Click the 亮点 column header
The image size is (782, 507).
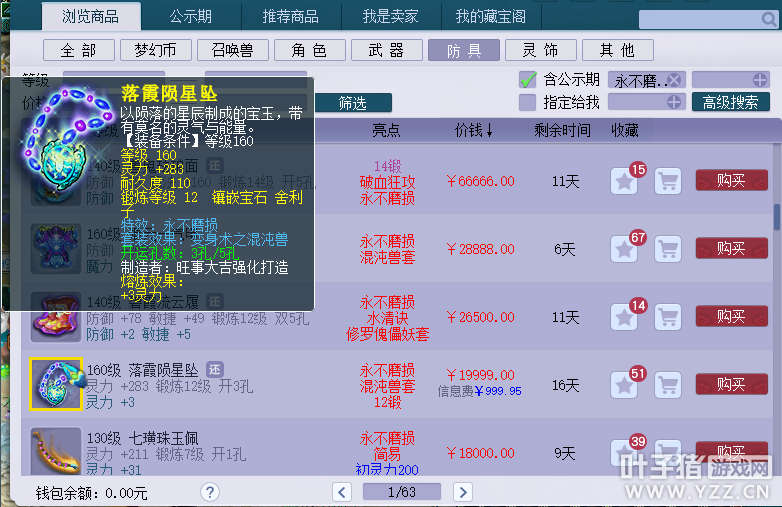tap(387, 131)
